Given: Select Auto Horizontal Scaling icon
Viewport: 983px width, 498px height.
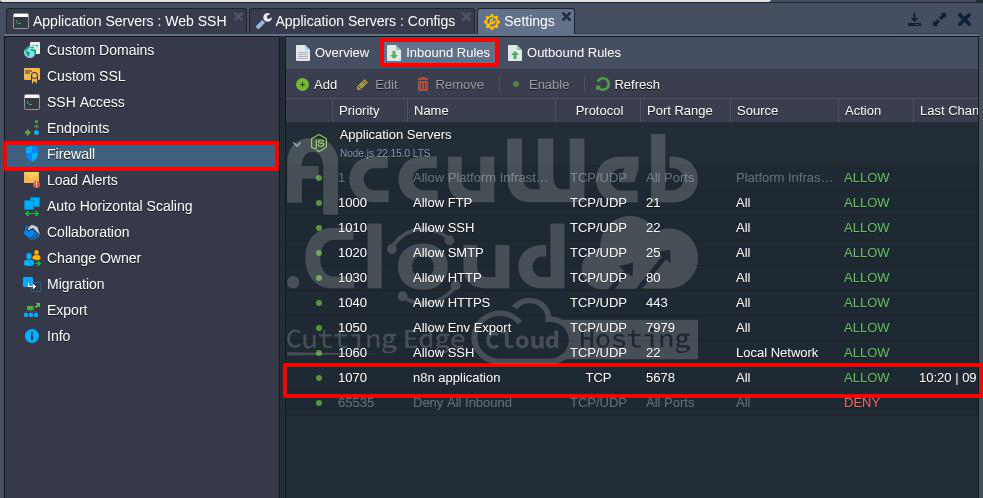Looking at the screenshot, I should point(31,206).
